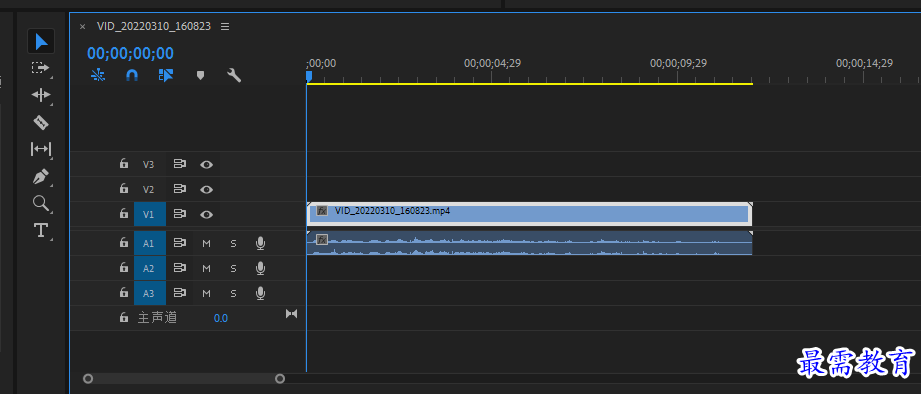This screenshot has height=394, width=921.
Task: Click the time ruler at 00;00;14;29
Action: click(x=864, y=63)
